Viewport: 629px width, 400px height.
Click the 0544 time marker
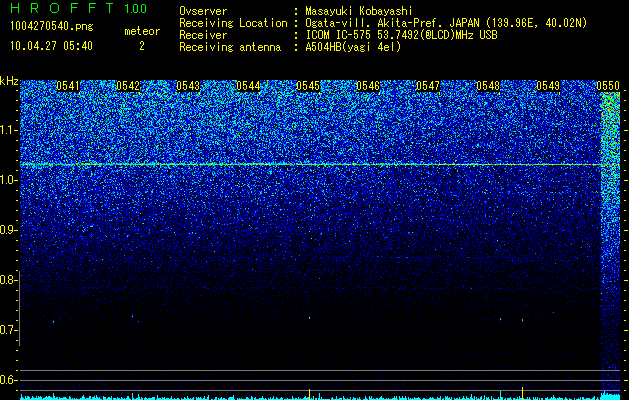[248, 86]
